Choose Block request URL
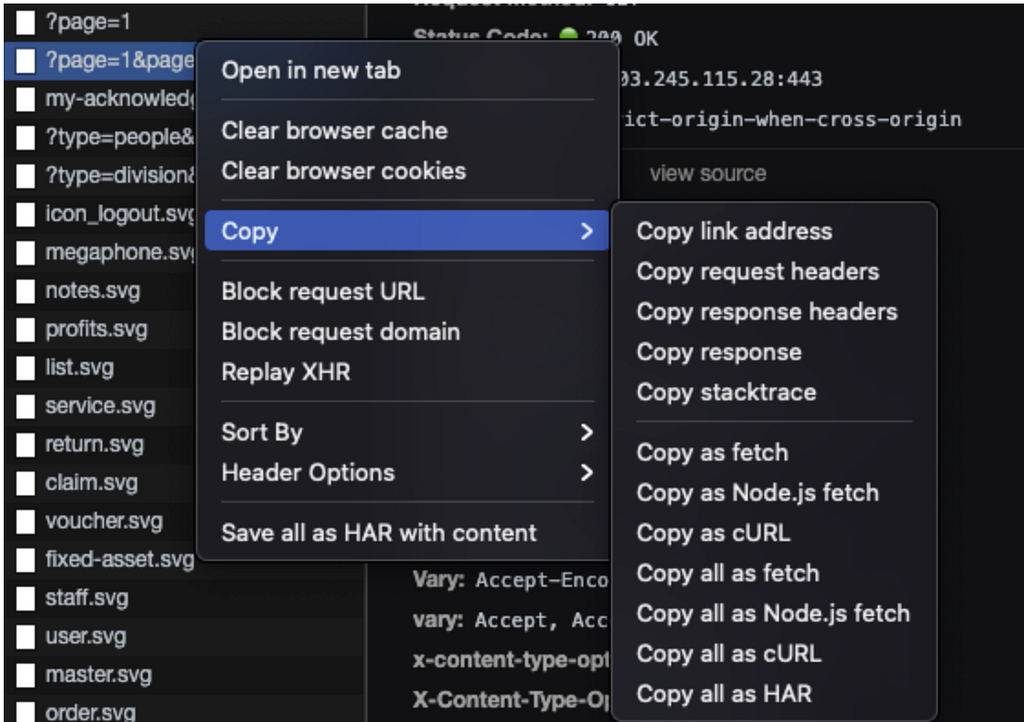1024x722 pixels. click(x=323, y=291)
